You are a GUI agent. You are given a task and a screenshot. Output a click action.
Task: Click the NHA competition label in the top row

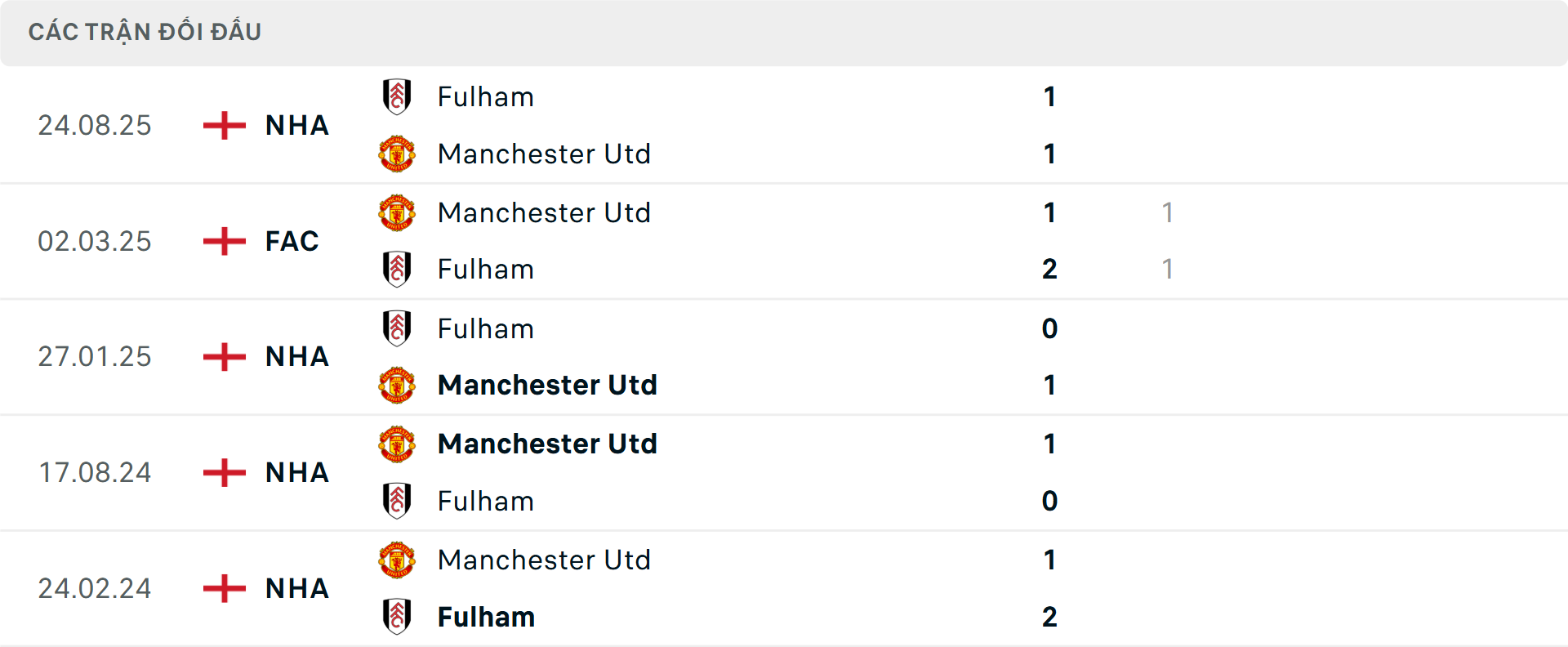(x=296, y=125)
